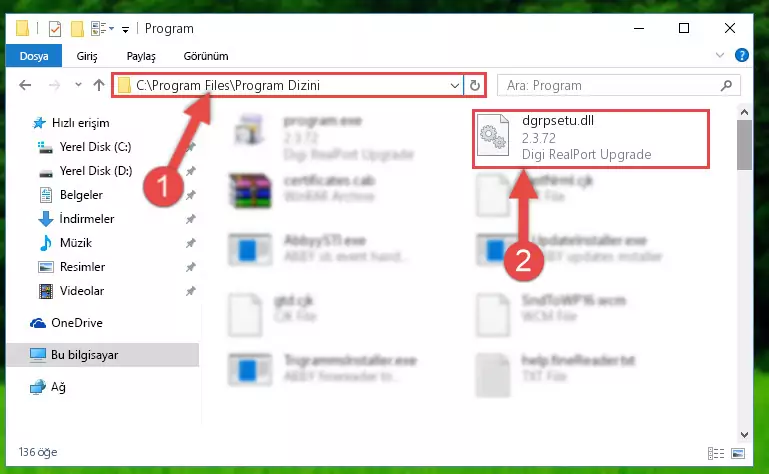
Task: Open the Dosya menu tab
Action: tap(34, 56)
